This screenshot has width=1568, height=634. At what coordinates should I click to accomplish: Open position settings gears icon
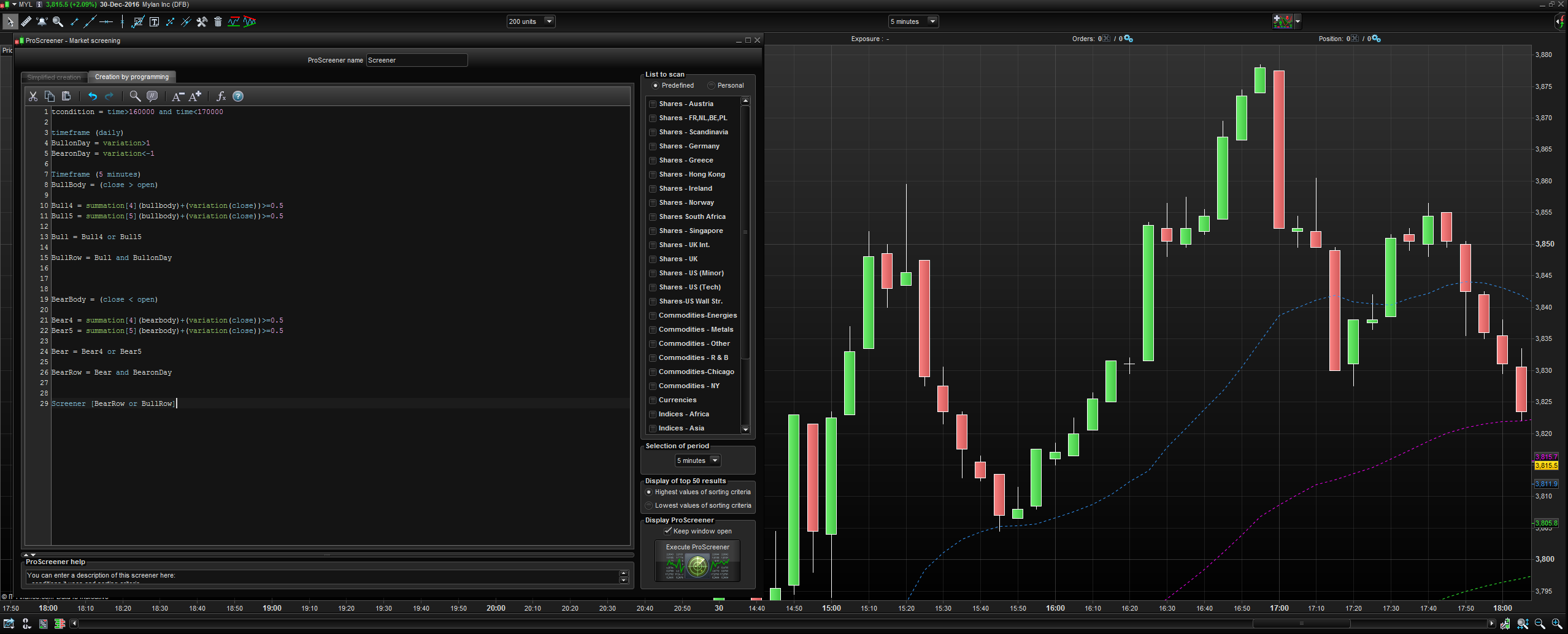pos(1376,39)
